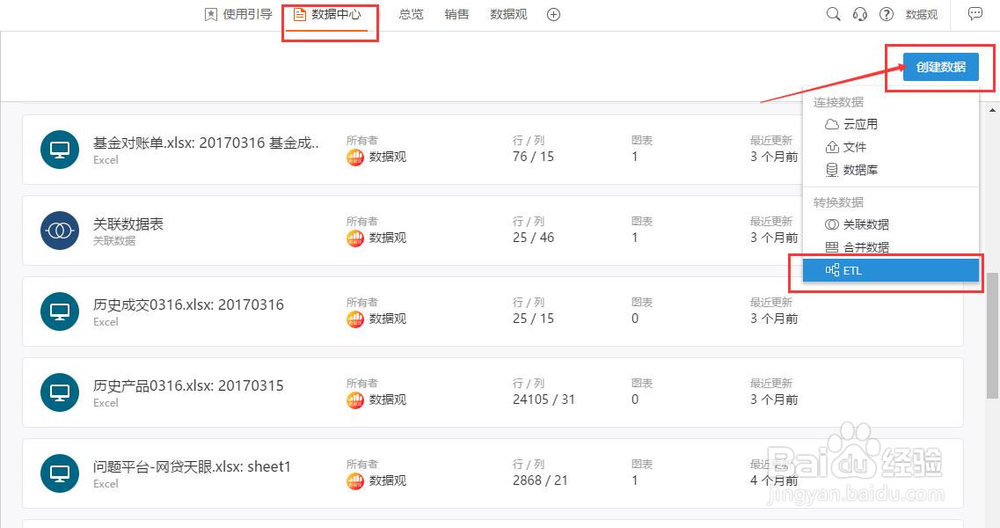This screenshot has height=528, width=1000.
Task: Open 历史成交0316.xlsx: 20170316 dataset
Action: pos(188,304)
